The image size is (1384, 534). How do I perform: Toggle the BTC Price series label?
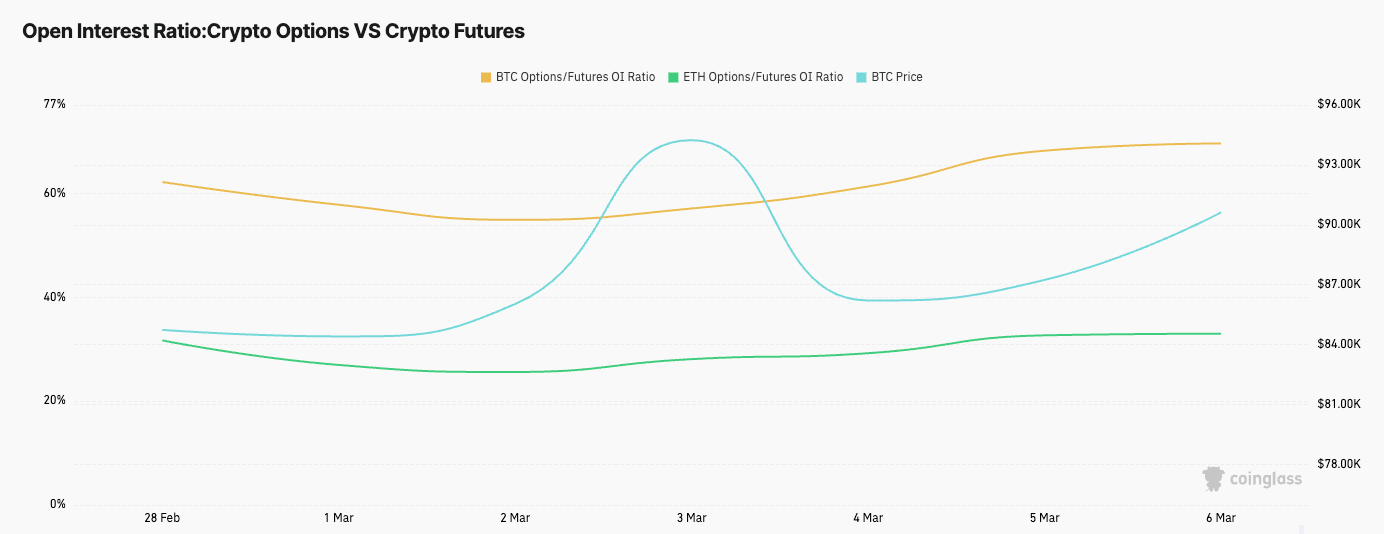pyautogui.click(x=897, y=77)
